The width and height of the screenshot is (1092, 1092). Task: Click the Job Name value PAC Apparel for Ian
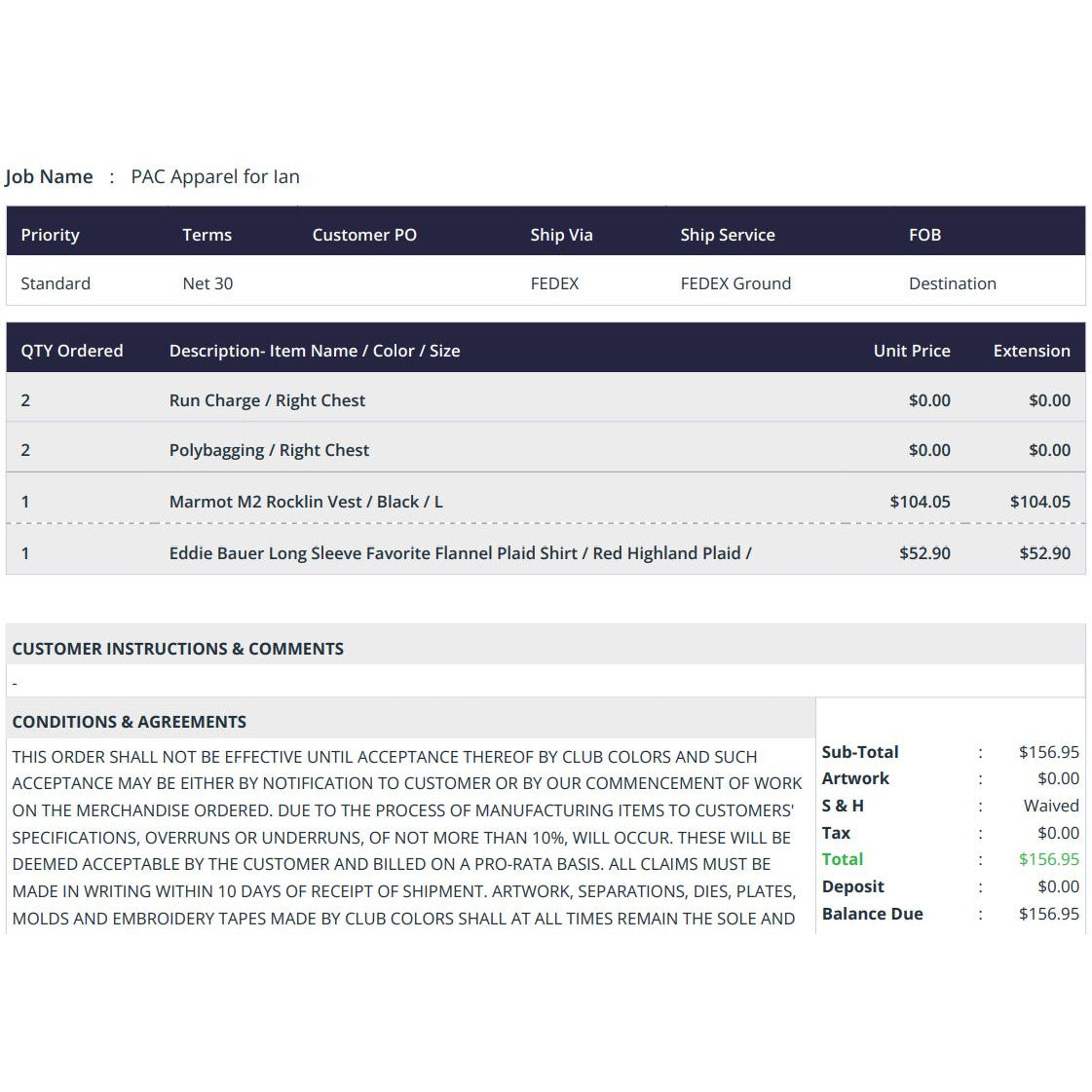[215, 177]
